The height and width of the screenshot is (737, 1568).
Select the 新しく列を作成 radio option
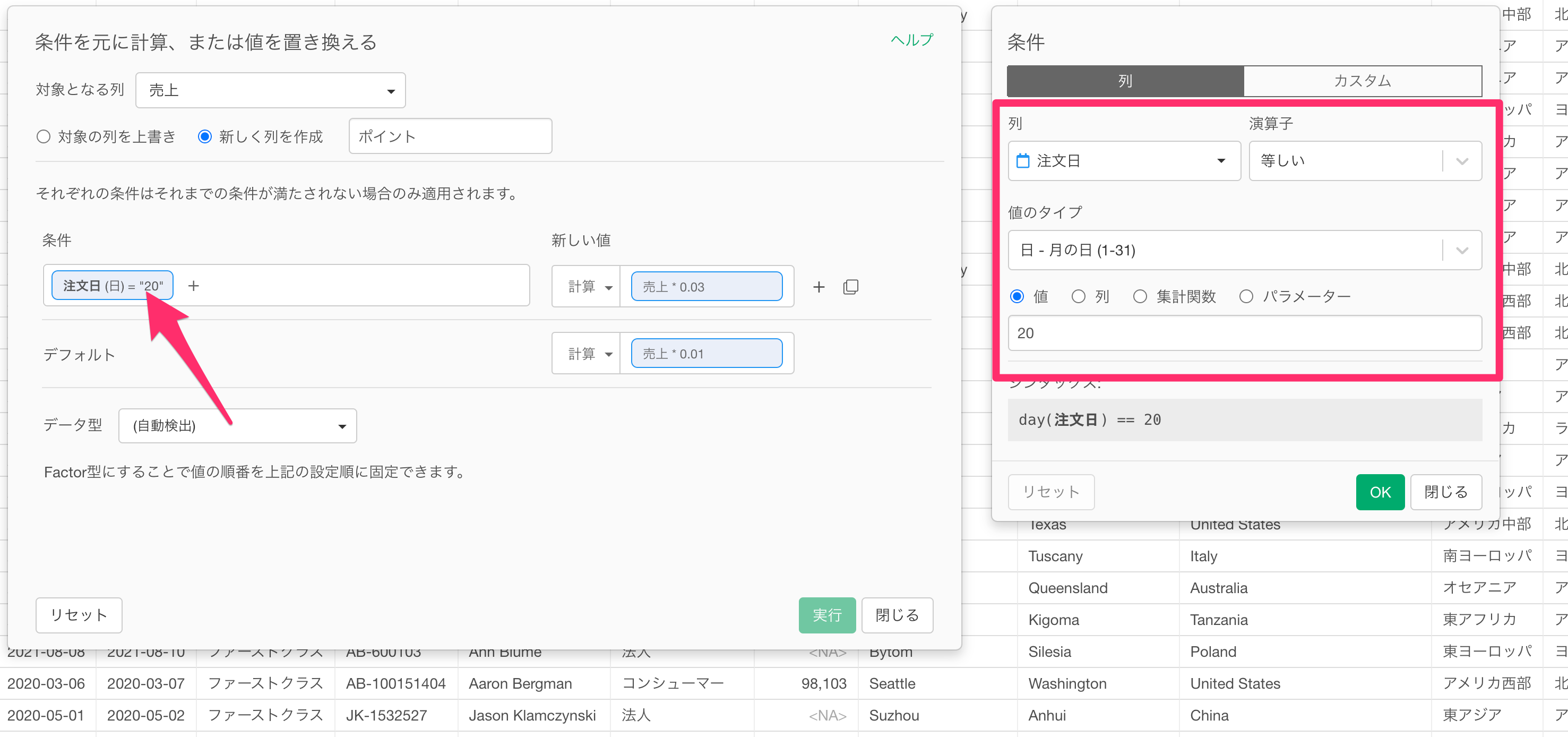tap(205, 136)
